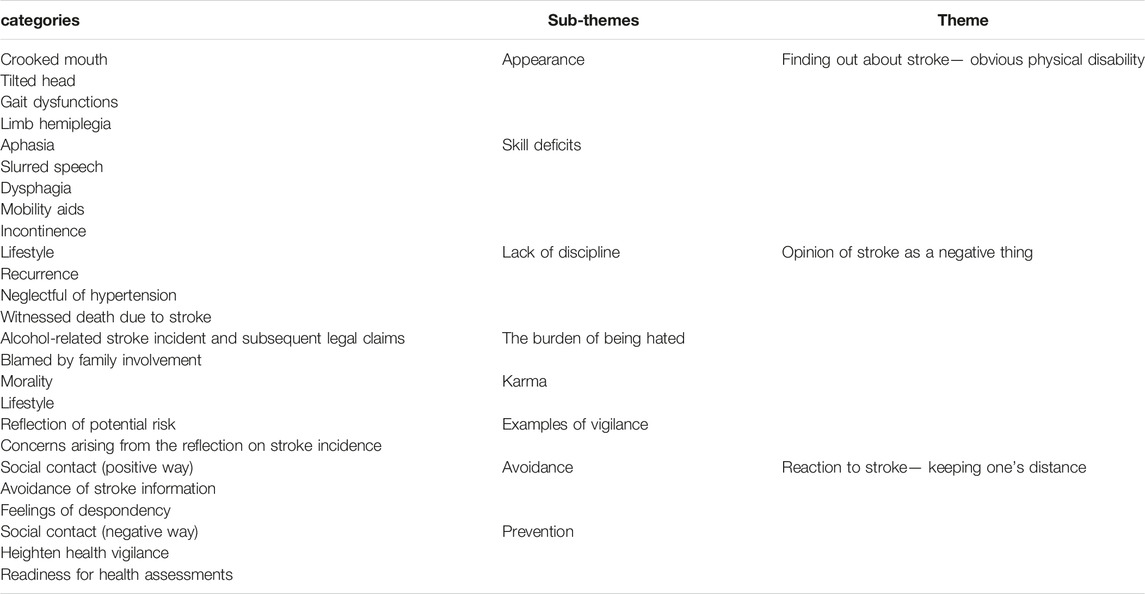1145x594 pixels.
Task: Click the 'Aphasia' category entry
Action: [x=27, y=145]
